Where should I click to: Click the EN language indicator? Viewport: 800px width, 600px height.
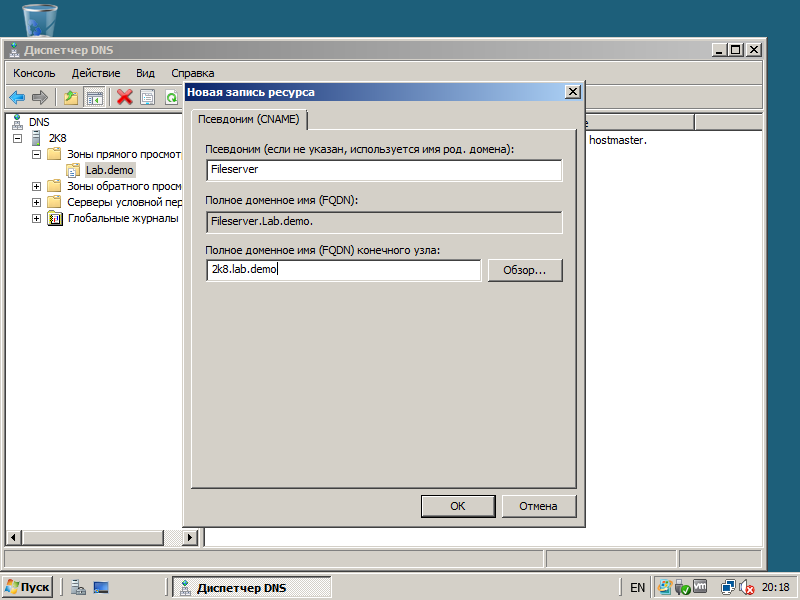pos(637,587)
